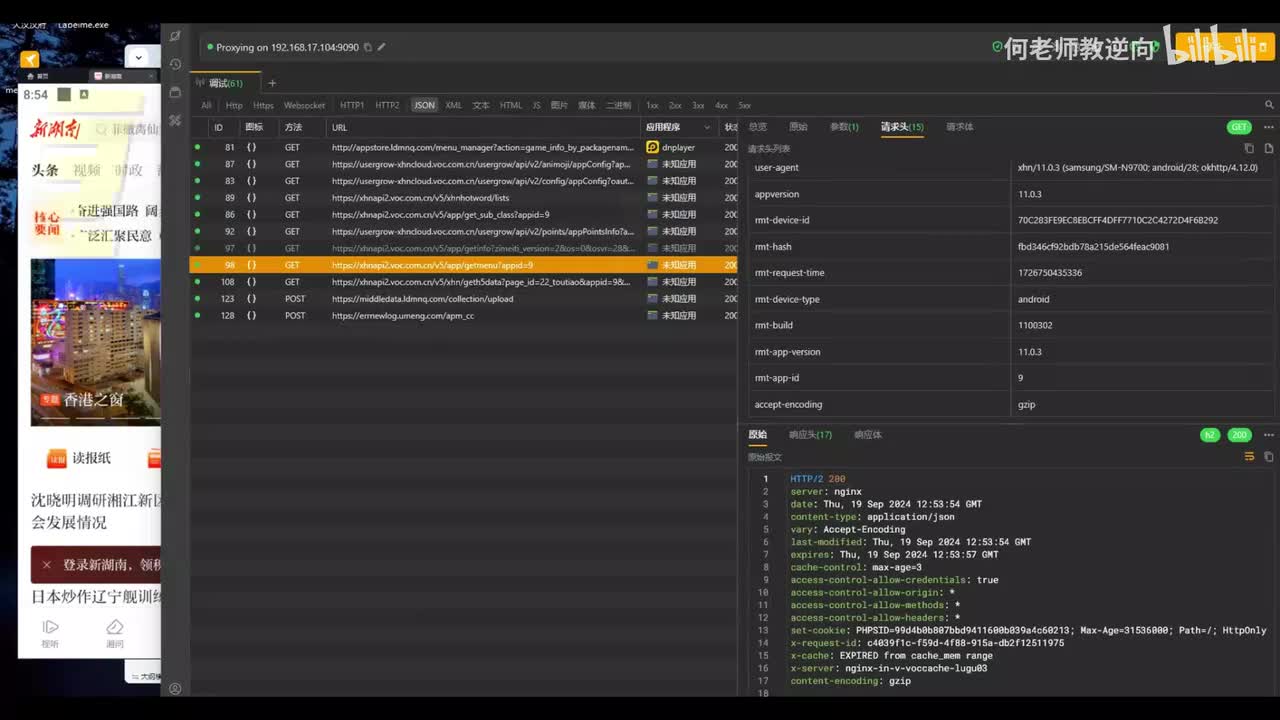
Task: Tap the 湘问 icon in phone bottom bar
Action: (x=115, y=627)
